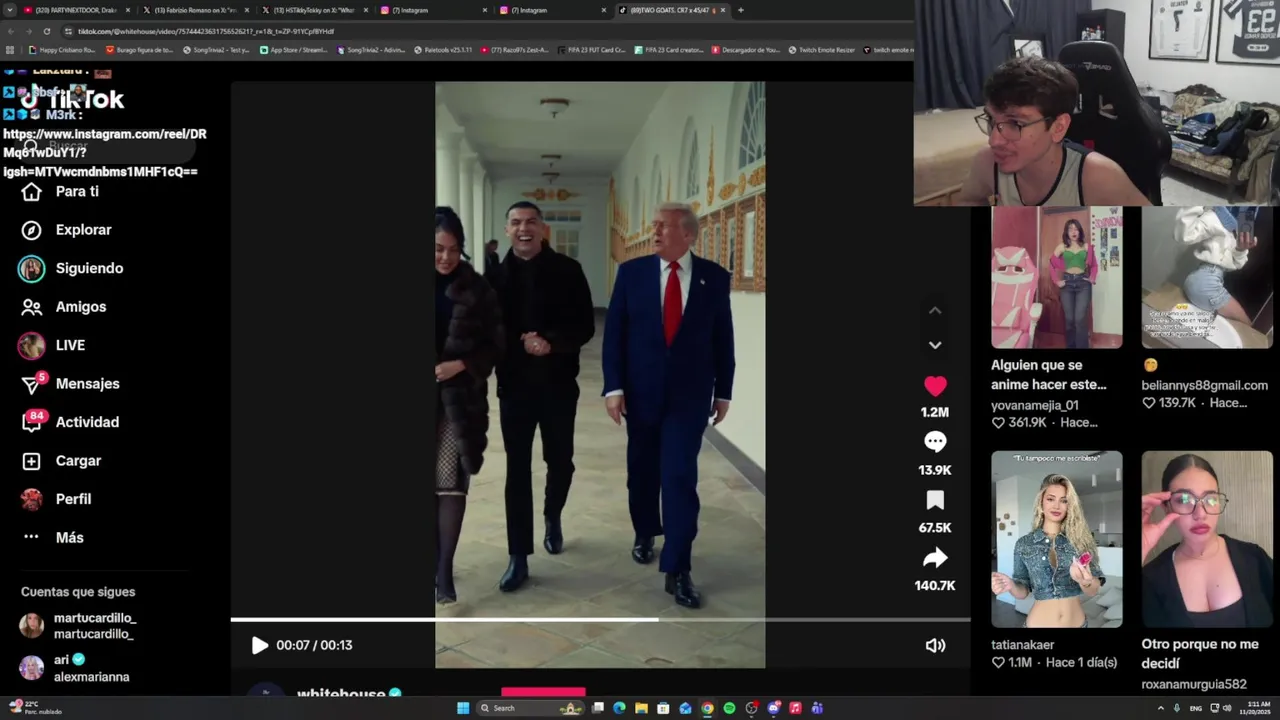Open Mensajes inbox

tap(72, 384)
